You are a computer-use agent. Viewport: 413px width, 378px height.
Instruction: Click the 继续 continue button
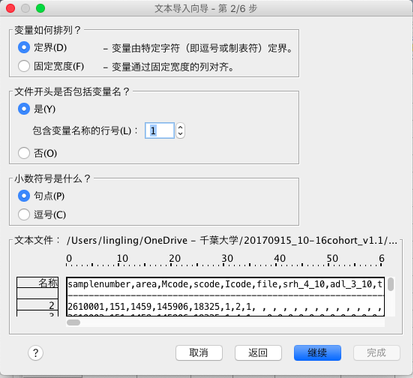317,353
